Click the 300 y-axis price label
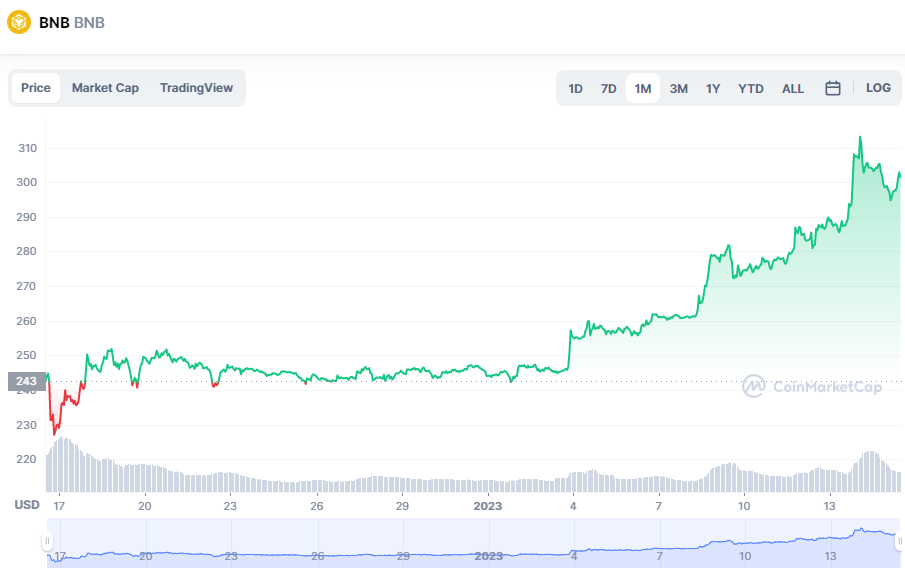Image resolution: width=905 pixels, height=573 pixels. (x=26, y=182)
